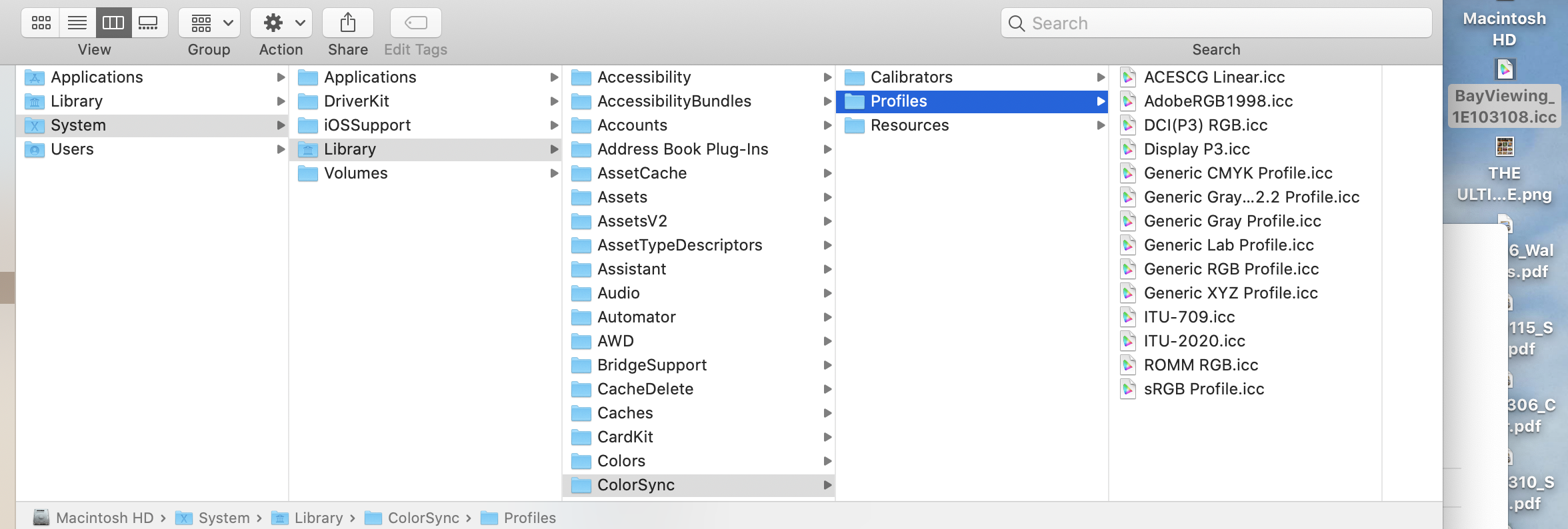Open the Resources folder

[x=909, y=125]
